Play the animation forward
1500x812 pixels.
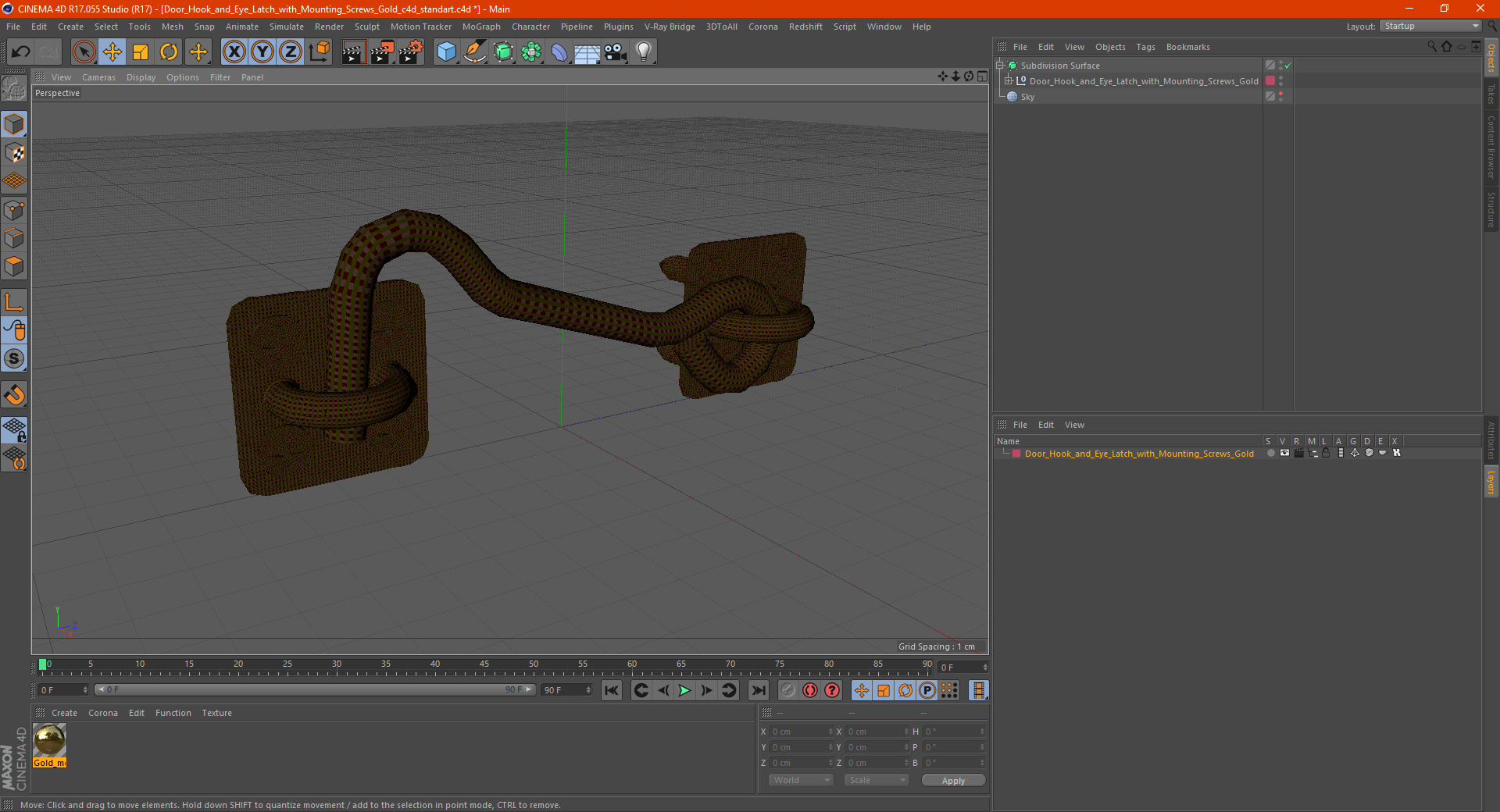(x=684, y=690)
